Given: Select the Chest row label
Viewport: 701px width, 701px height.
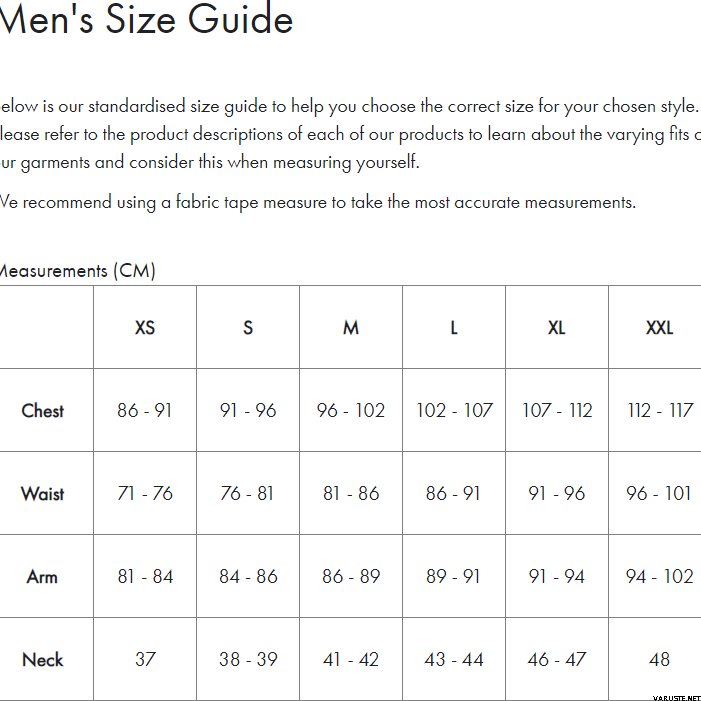Looking at the screenshot, I should click(43, 411).
